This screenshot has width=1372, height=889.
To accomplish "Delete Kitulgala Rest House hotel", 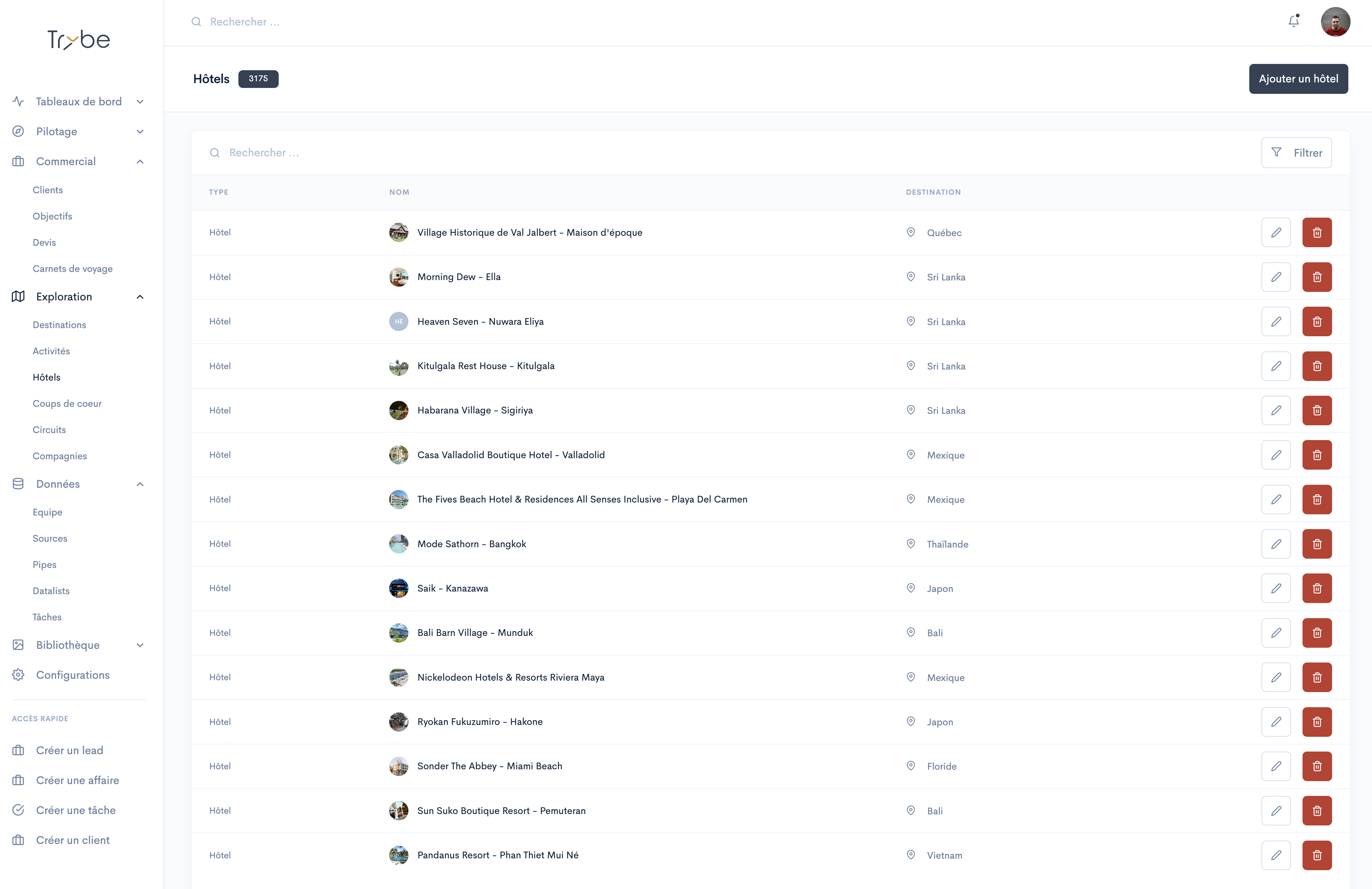I will point(1317,366).
